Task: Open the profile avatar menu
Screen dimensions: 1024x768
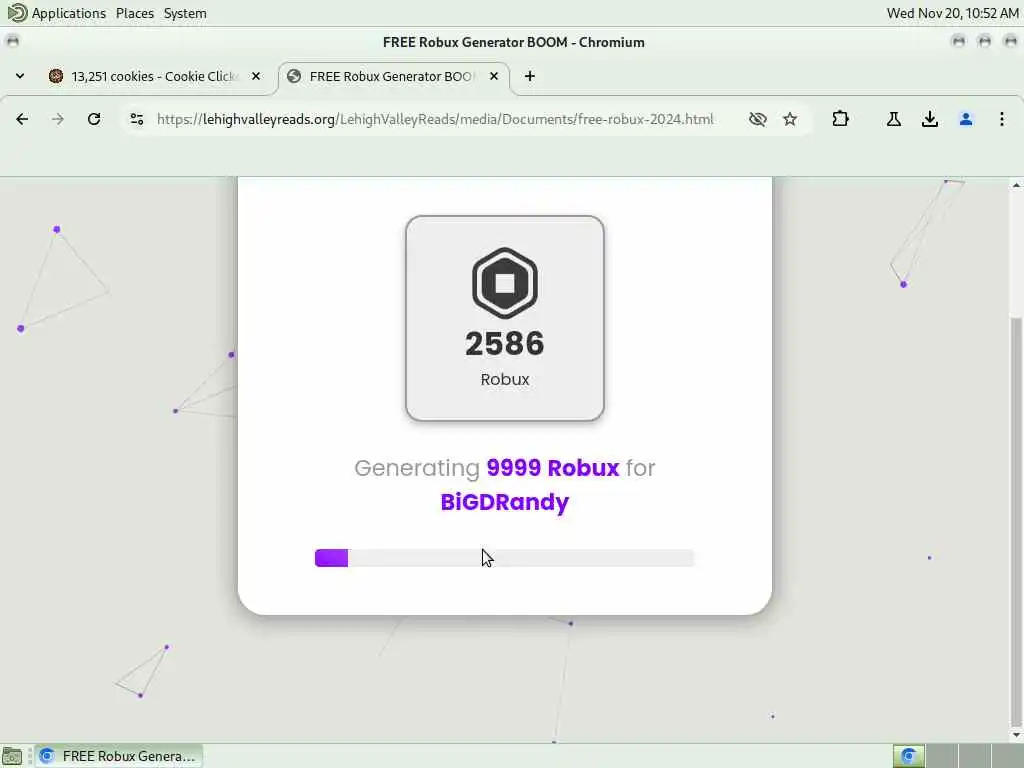Action: pyautogui.click(x=966, y=119)
